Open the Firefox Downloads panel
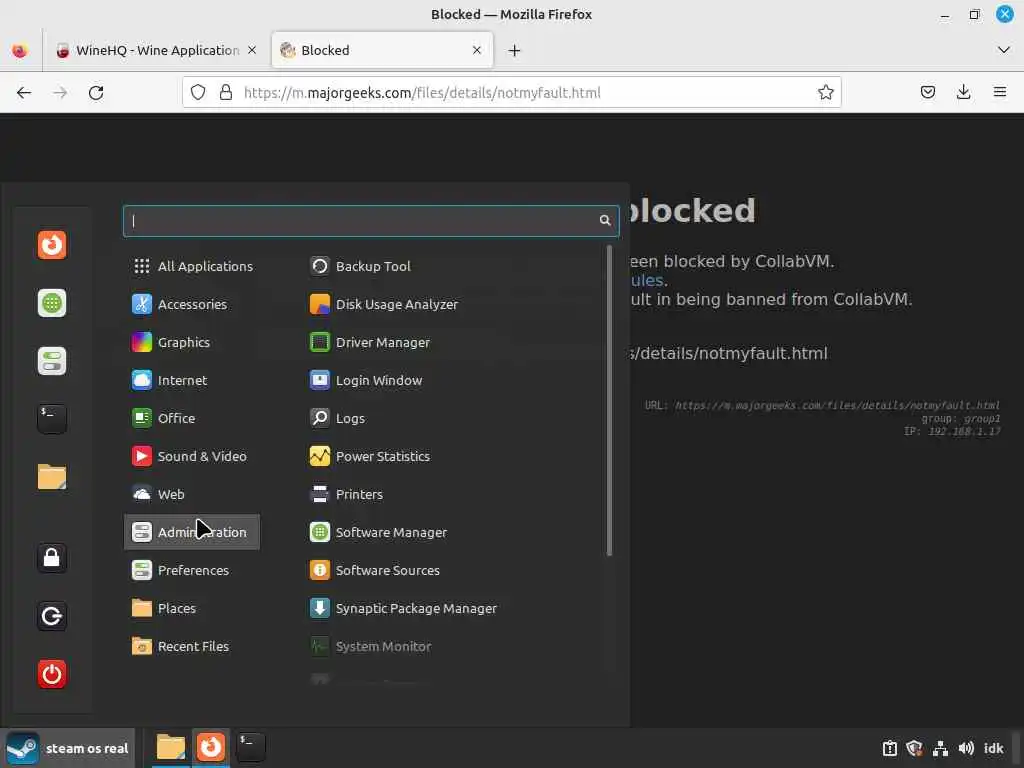Viewport: 1024px width, 768px height. point(963,92)
